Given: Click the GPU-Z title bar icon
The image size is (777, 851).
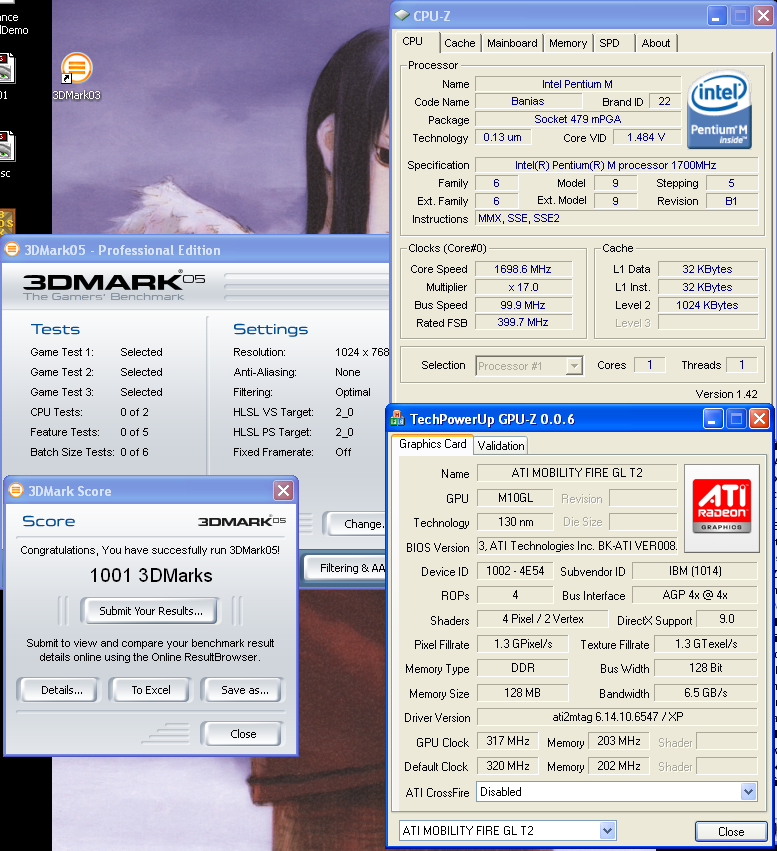Looking at the screenshot, I should [x=398, y=418].
